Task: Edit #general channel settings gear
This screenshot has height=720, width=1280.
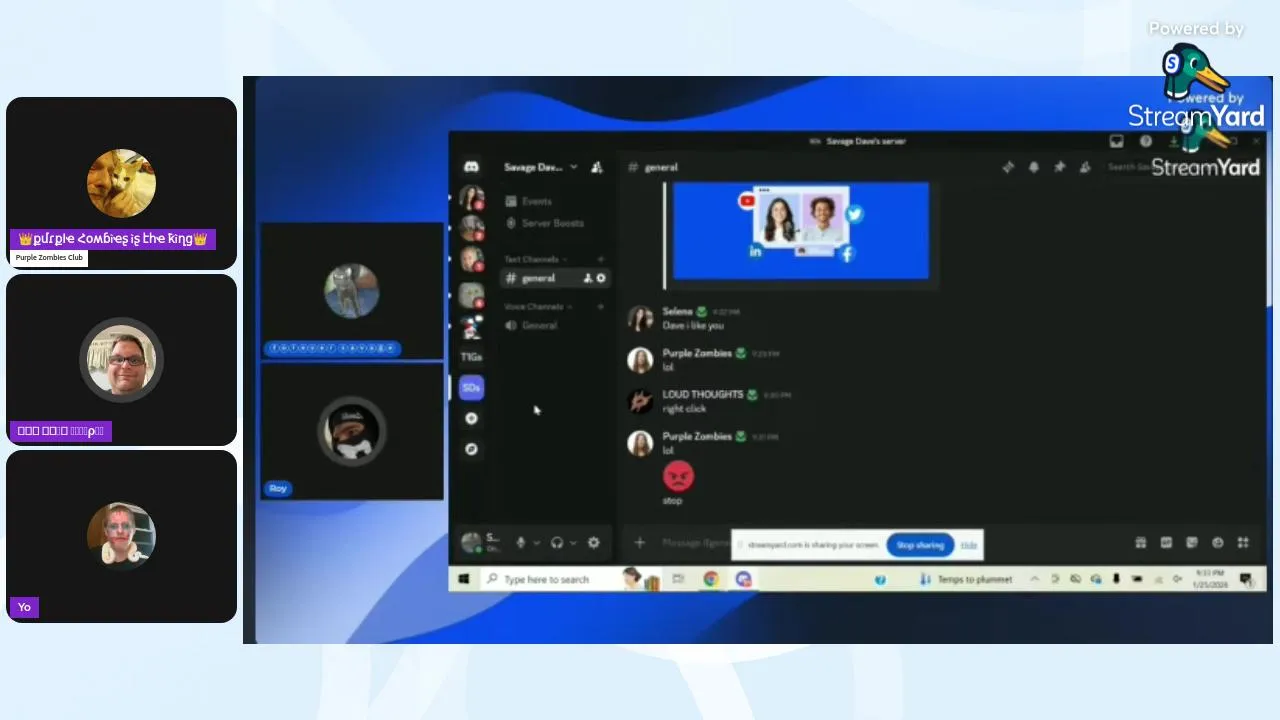Action: pos(601,278)
